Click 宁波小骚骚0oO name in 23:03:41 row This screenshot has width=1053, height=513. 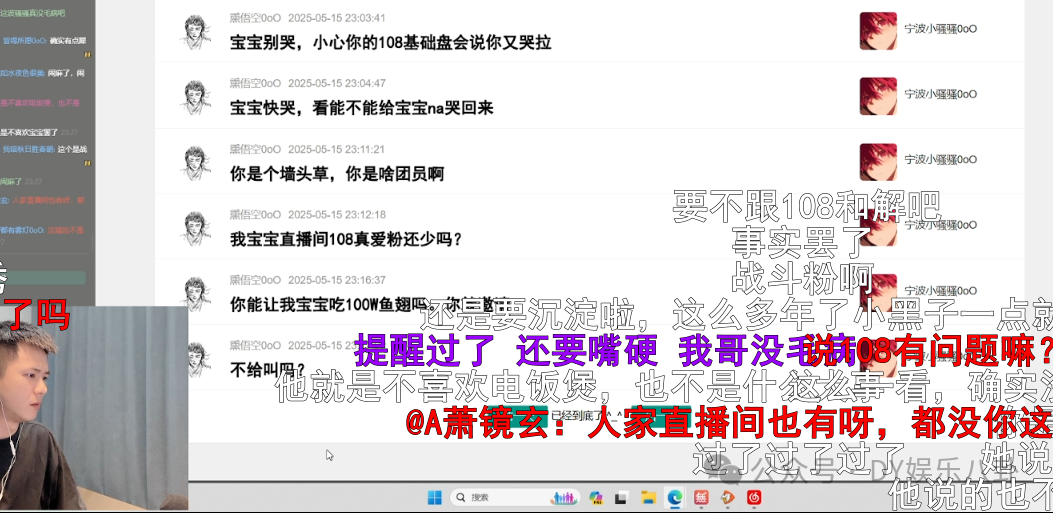click(940, 29)
